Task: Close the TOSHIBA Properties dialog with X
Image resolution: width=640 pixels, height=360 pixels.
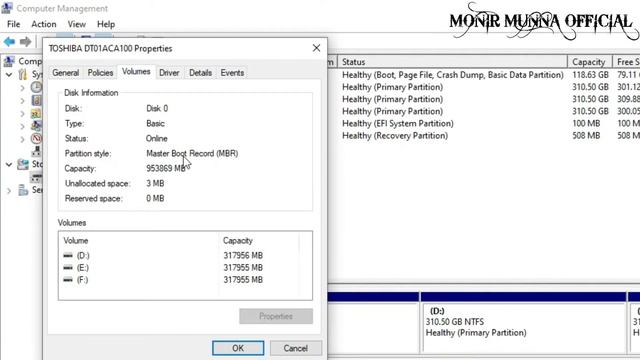Action: 316,48
